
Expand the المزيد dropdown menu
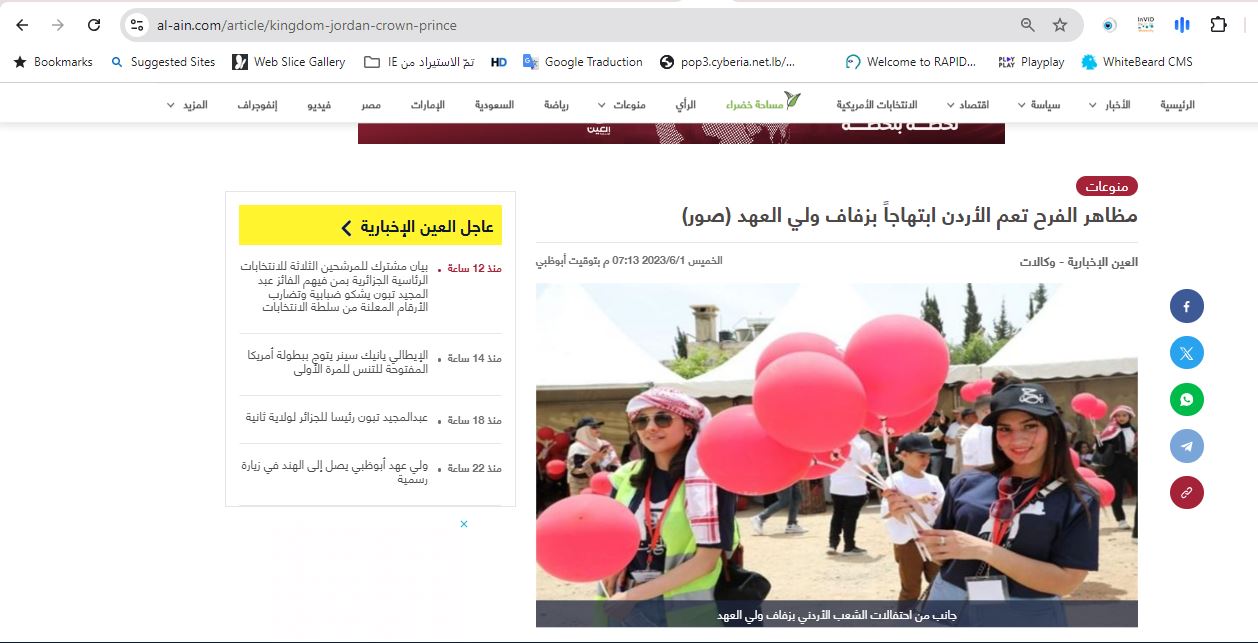187,105
